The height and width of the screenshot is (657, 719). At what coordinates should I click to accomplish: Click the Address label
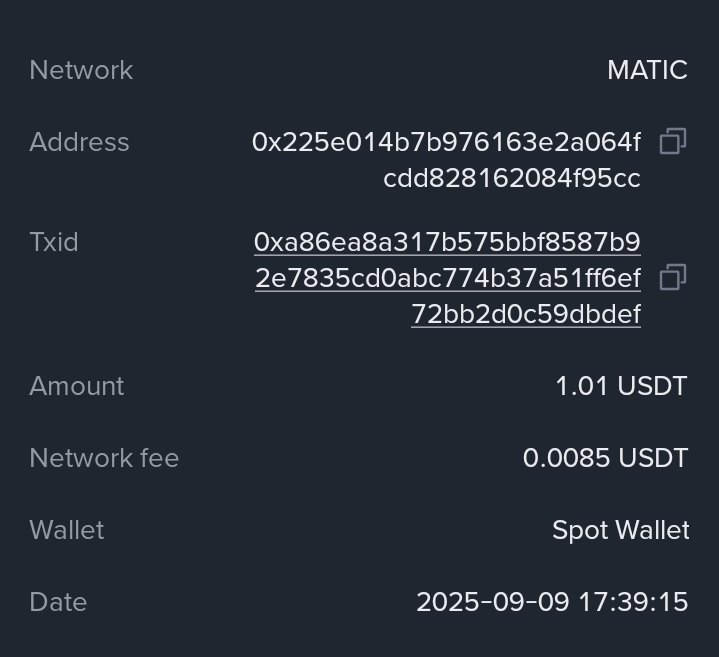point(79,142)
